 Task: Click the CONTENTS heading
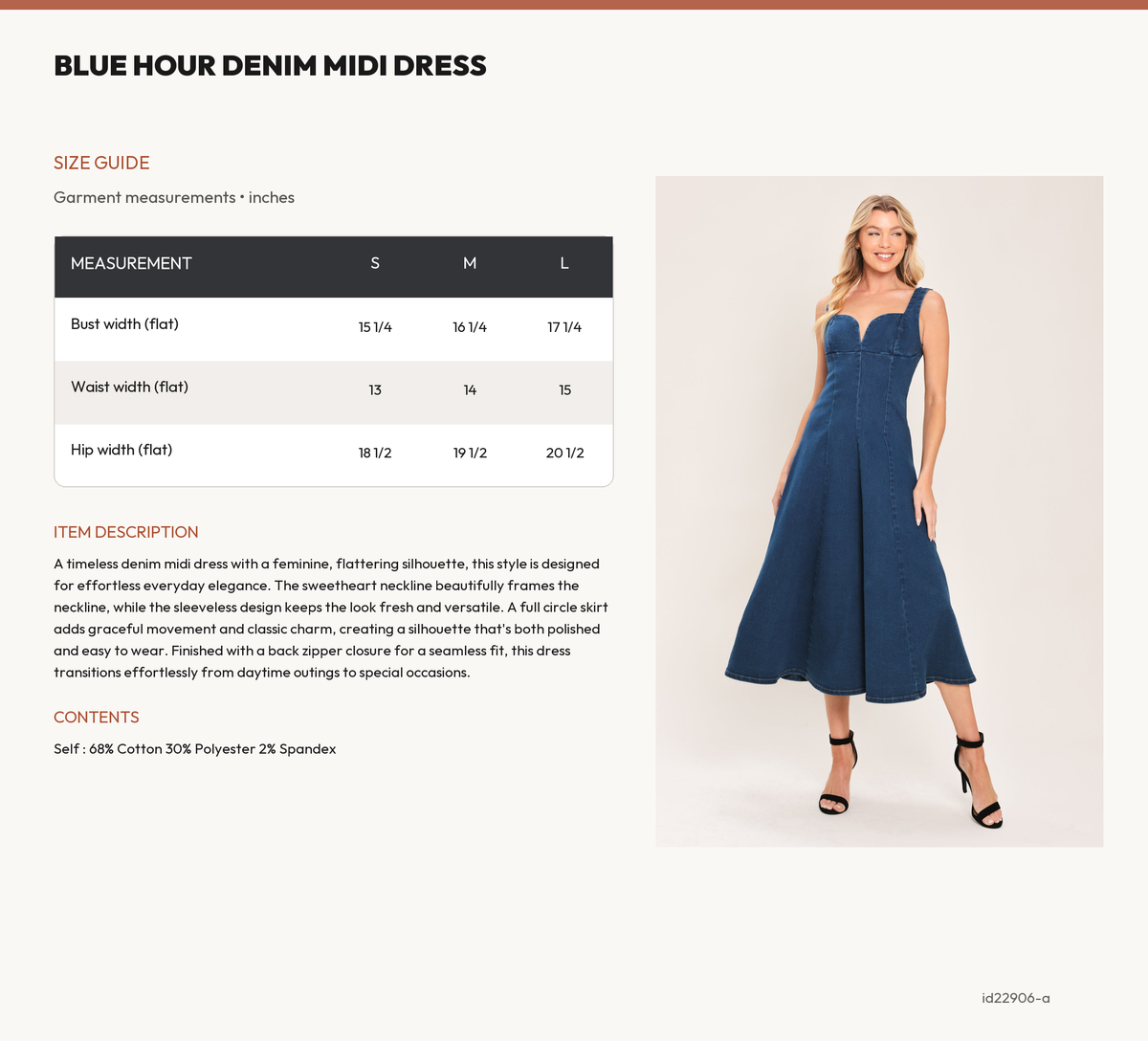click(x=97, y=718)
